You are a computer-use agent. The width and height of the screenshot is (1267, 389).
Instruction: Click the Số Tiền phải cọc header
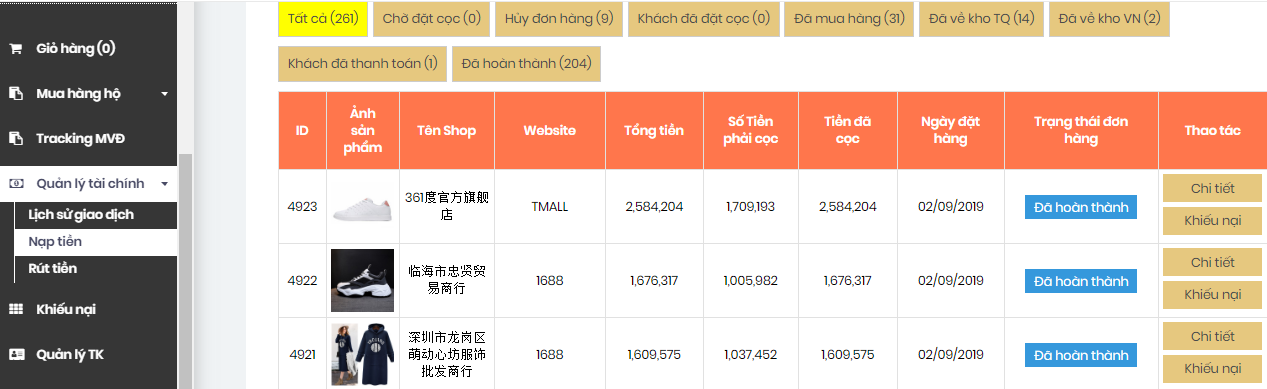click(x=751, y=131)
